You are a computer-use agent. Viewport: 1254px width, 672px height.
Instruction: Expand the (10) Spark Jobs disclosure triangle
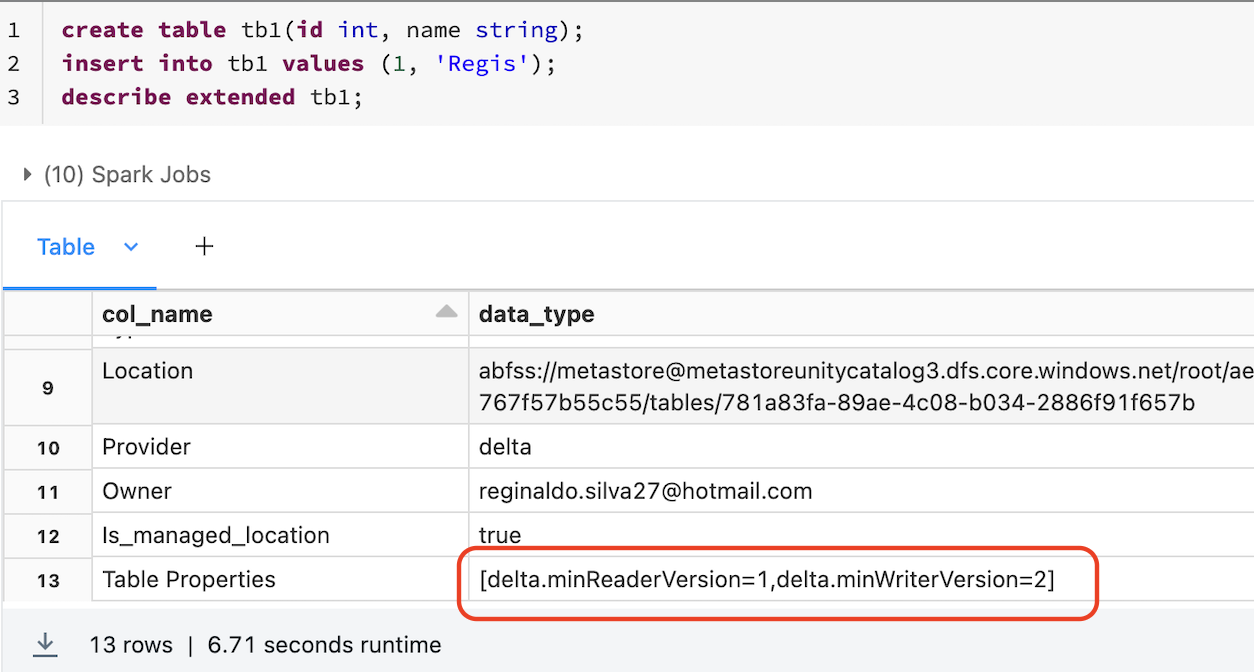point(28,175)
